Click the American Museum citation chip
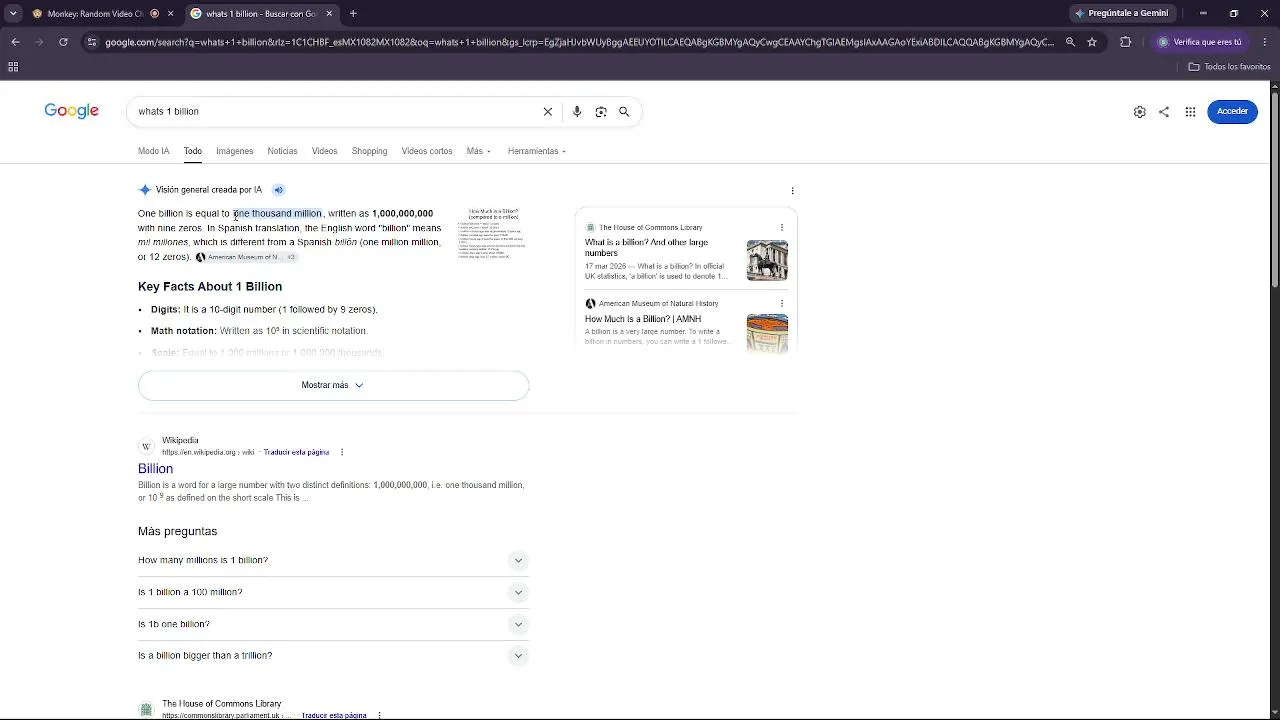This screenshot has width=1280, height=720. 246,258
